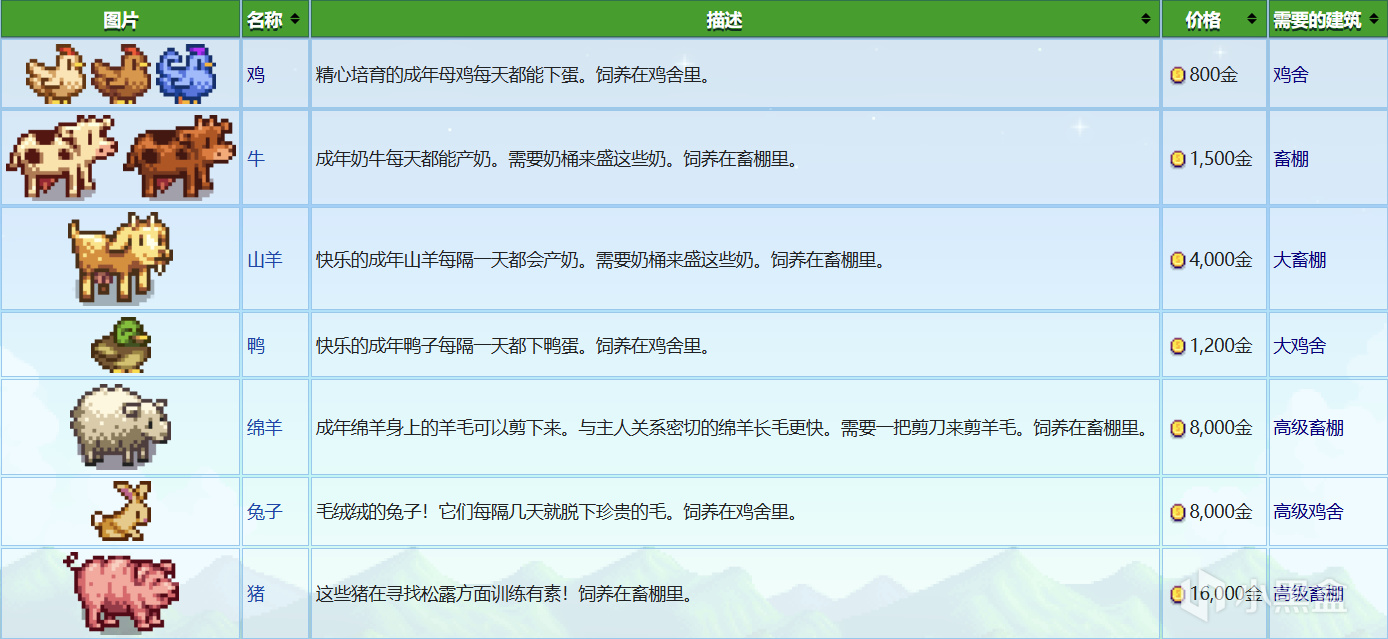Click the gold coin beside 1,200金

[1178, 346]
